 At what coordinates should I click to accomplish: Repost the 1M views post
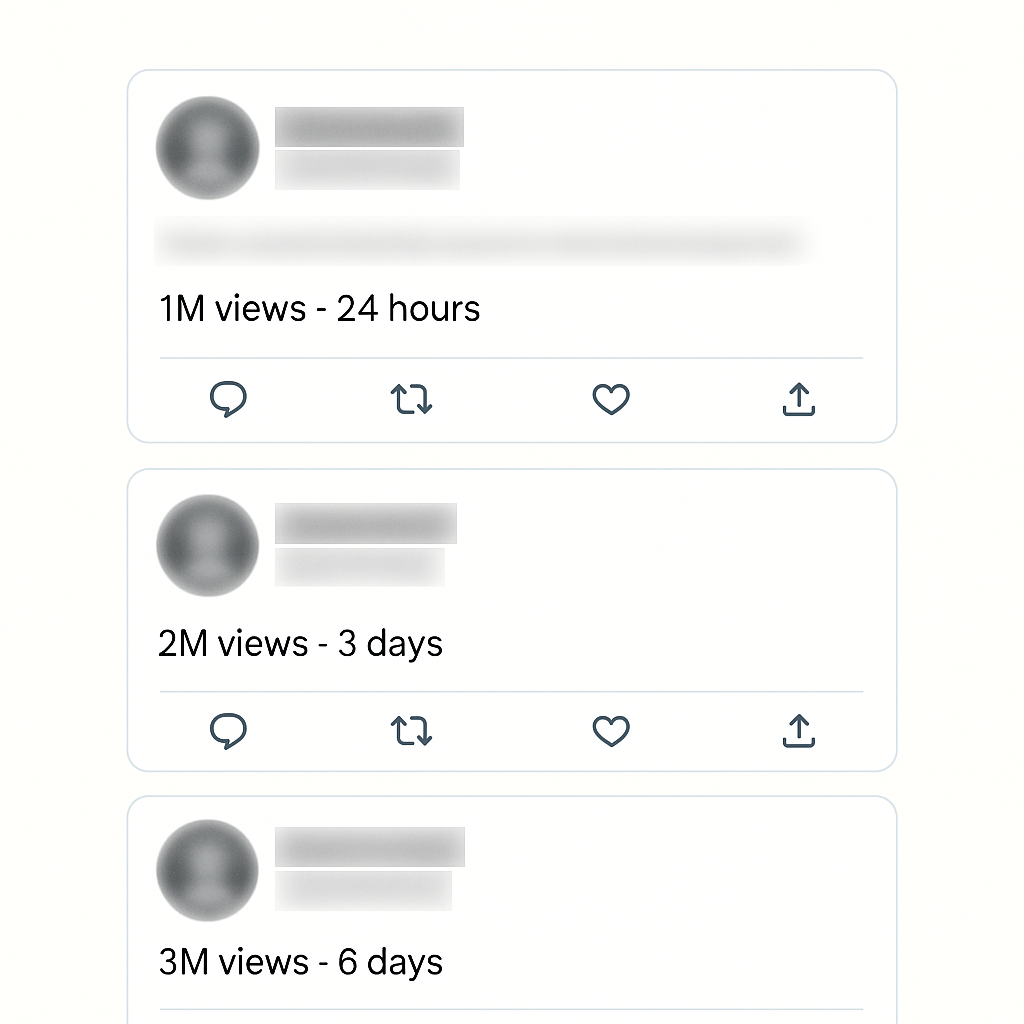pos(411,400)
